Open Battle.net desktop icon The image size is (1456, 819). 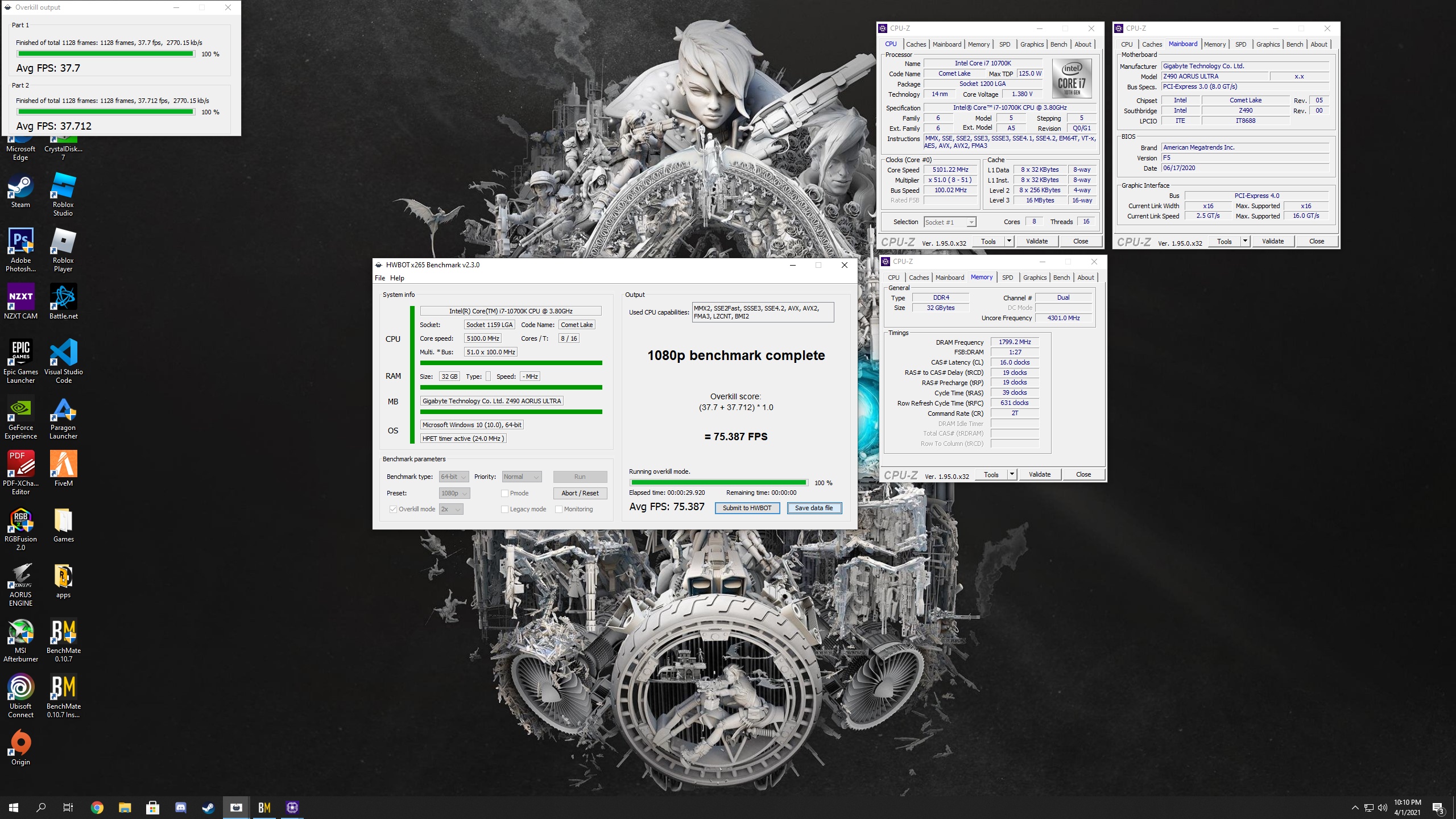pyautogui.click(x=63, y=302)
